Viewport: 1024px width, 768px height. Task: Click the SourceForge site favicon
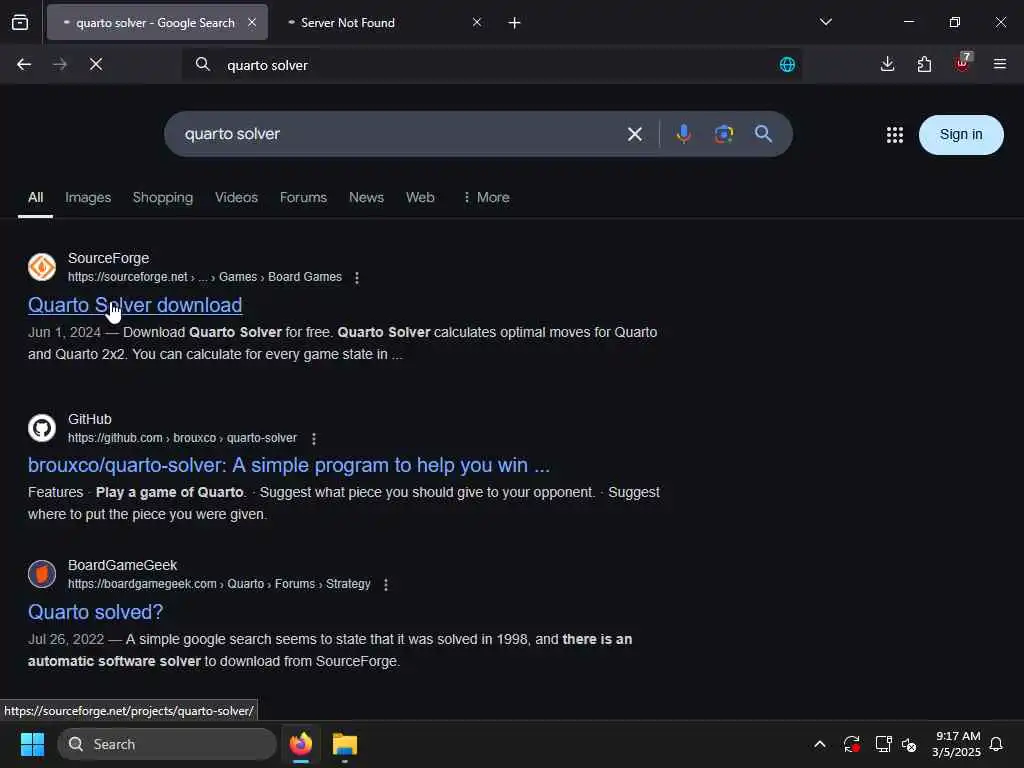(42, 267)
